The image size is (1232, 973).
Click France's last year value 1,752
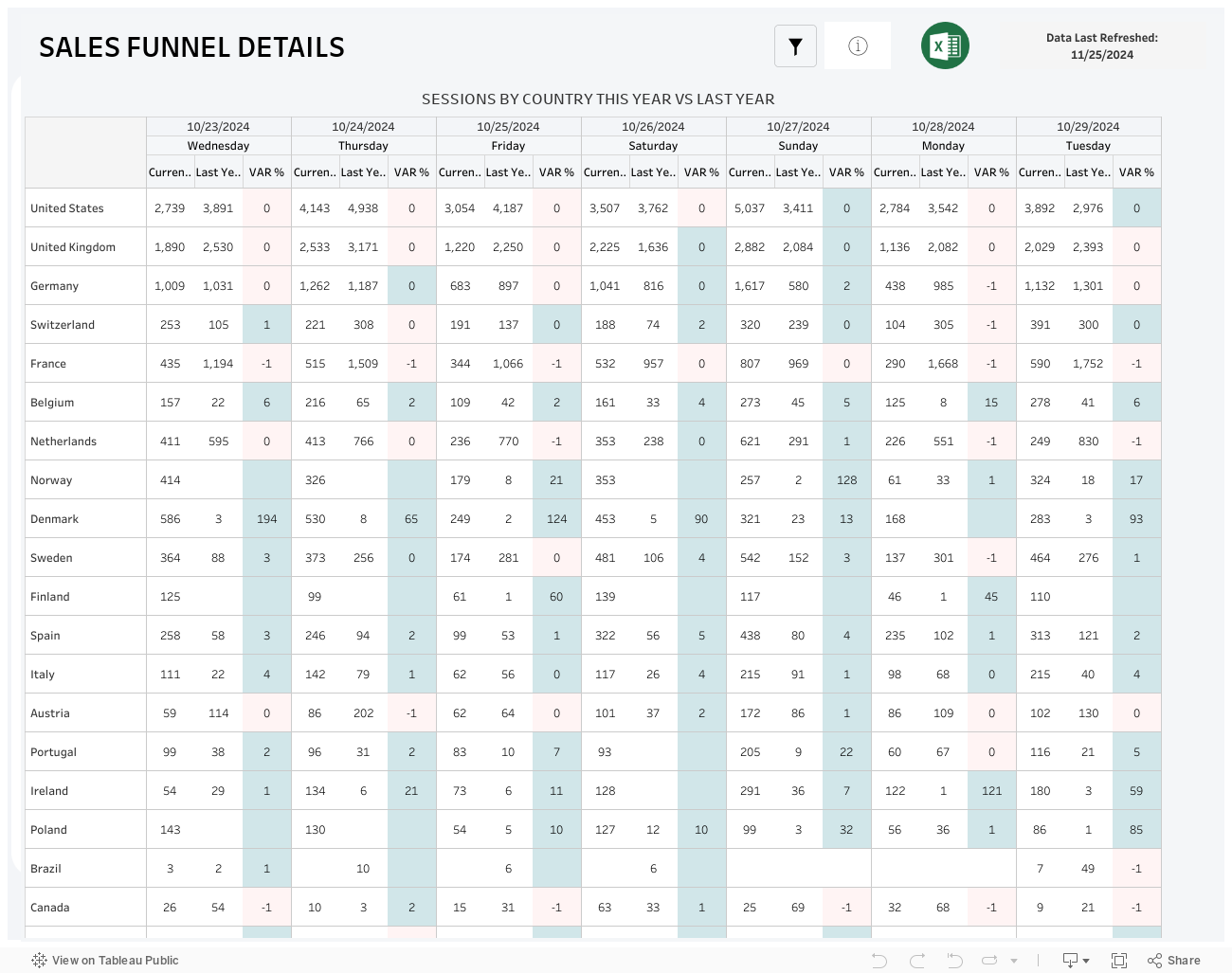coord(1088,364)
